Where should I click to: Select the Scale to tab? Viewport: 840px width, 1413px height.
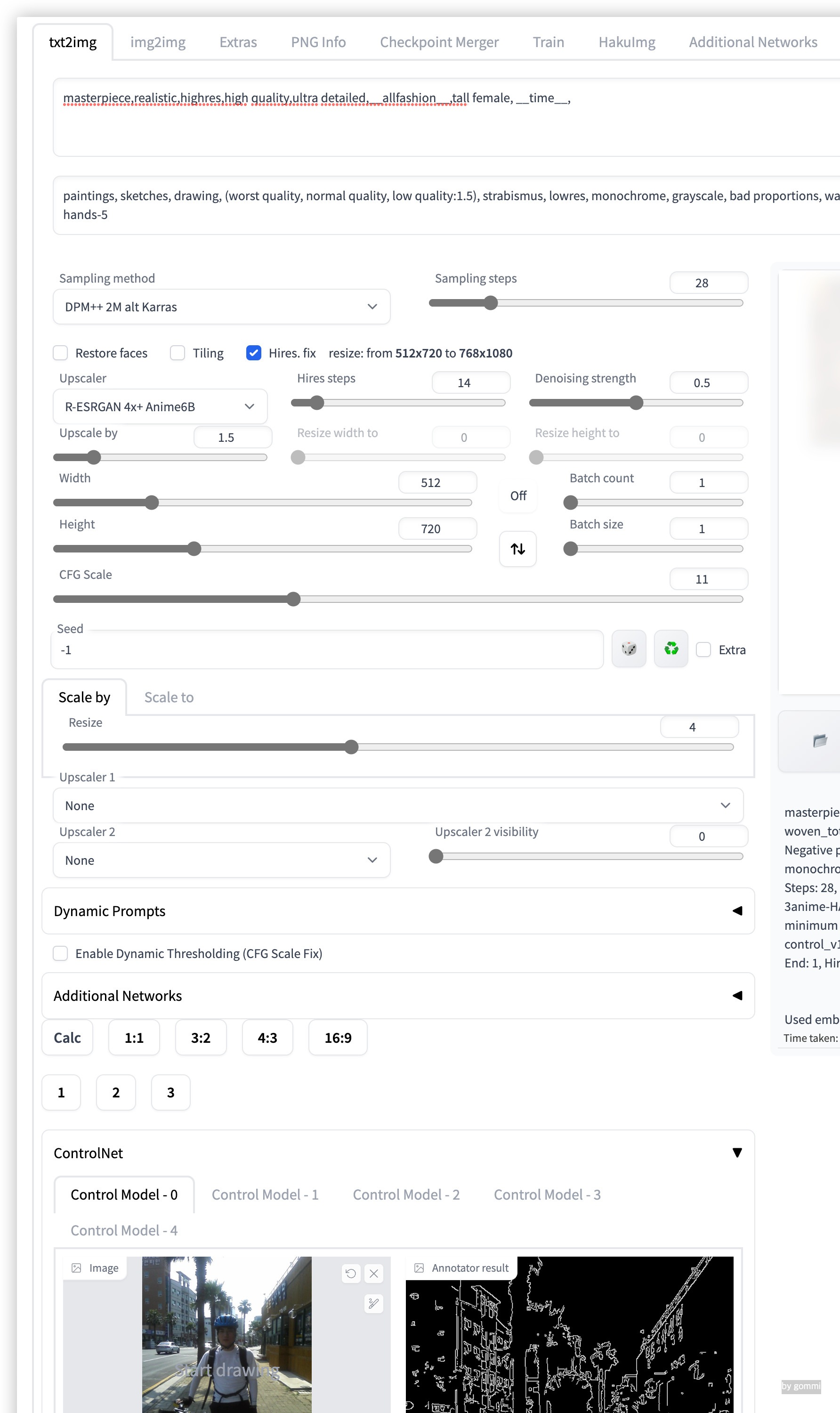169,698
